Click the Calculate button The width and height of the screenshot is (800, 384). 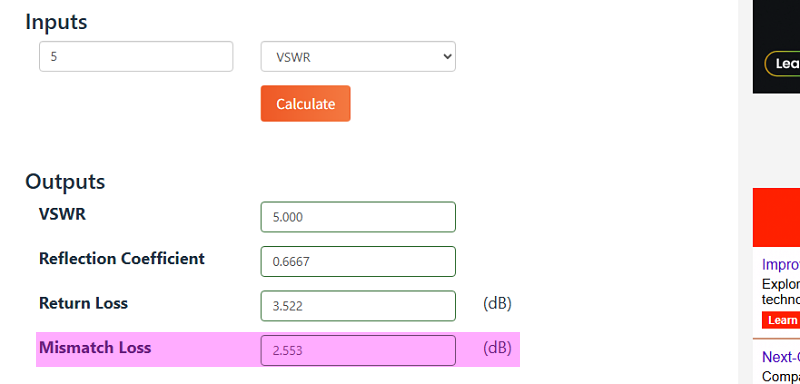pos(305,104)
